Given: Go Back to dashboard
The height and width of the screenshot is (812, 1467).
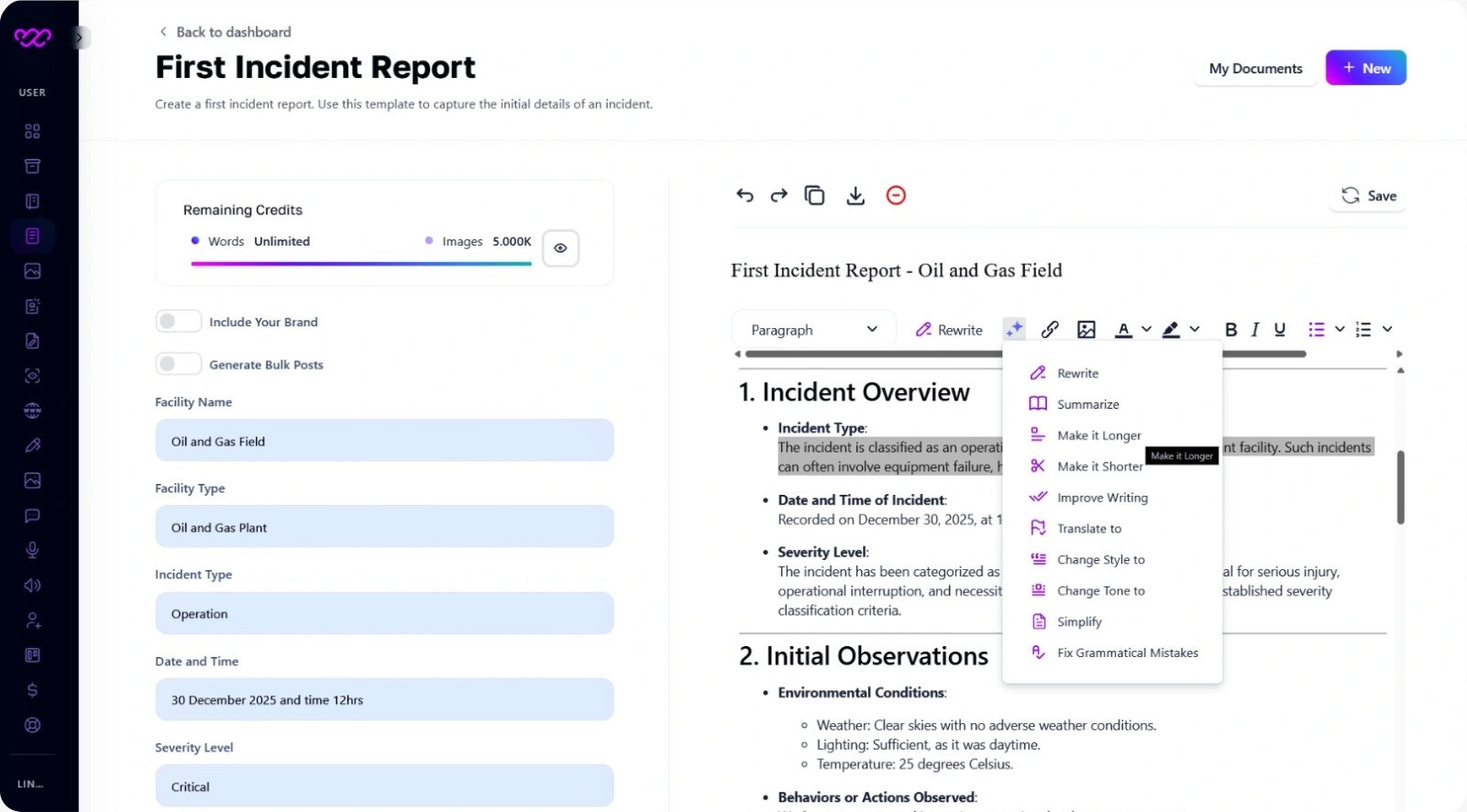Looking at the screenshot, I should point(226,32).
